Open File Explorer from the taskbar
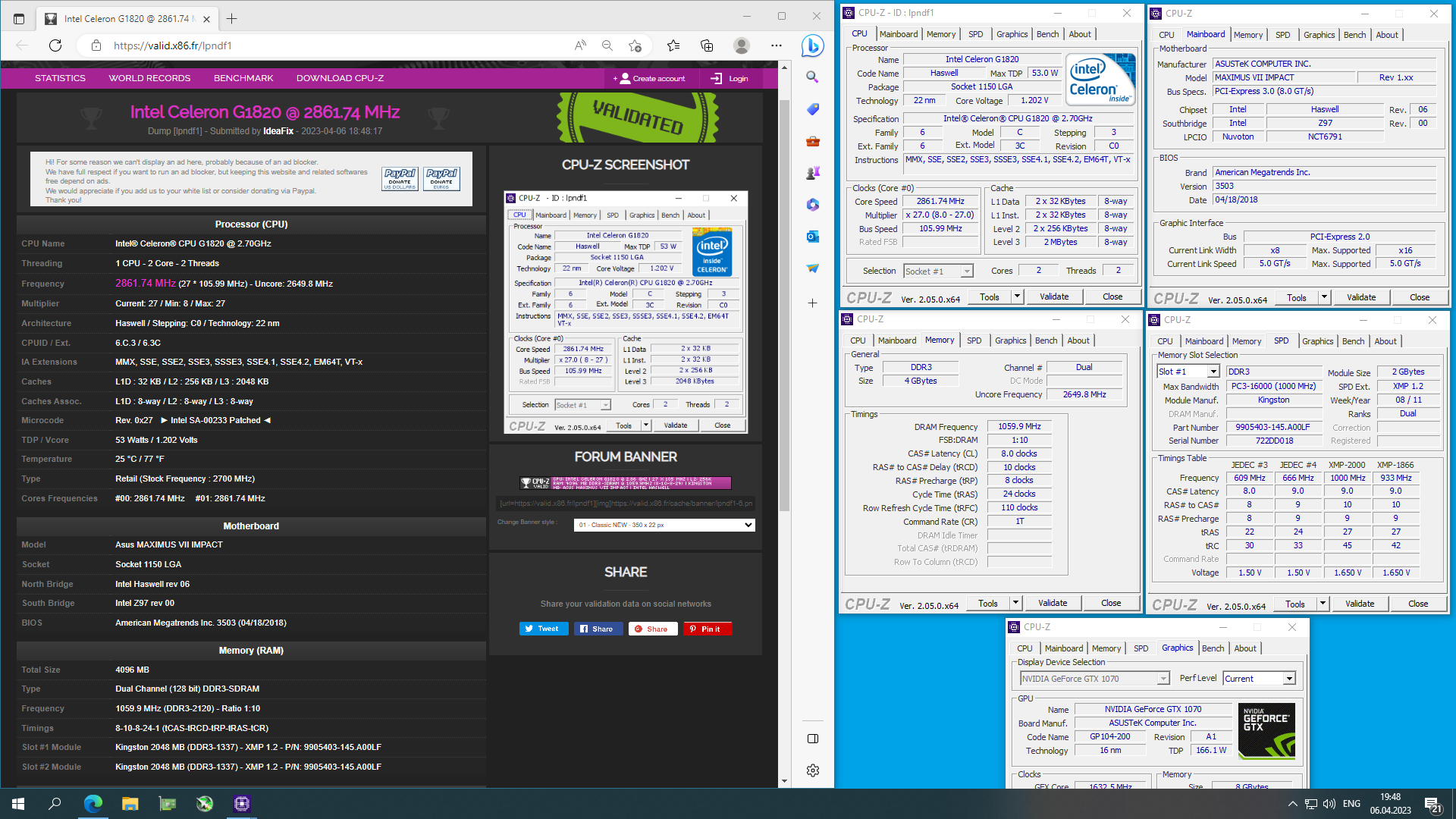The width and height of the screenshot is (1456, 819). pyautogui.click(x=130, y=804)
